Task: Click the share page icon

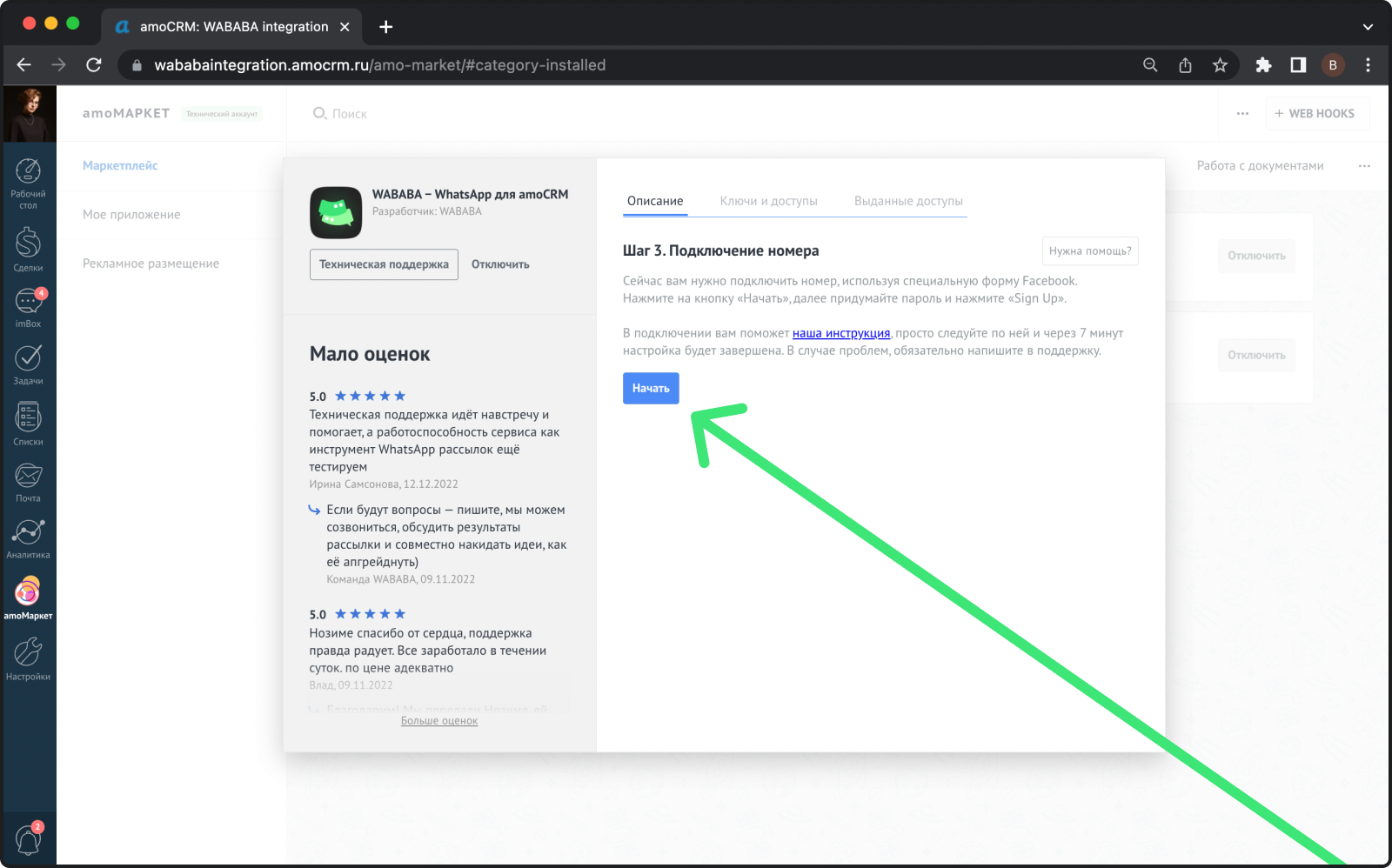Action: [x=1185, y=65]
